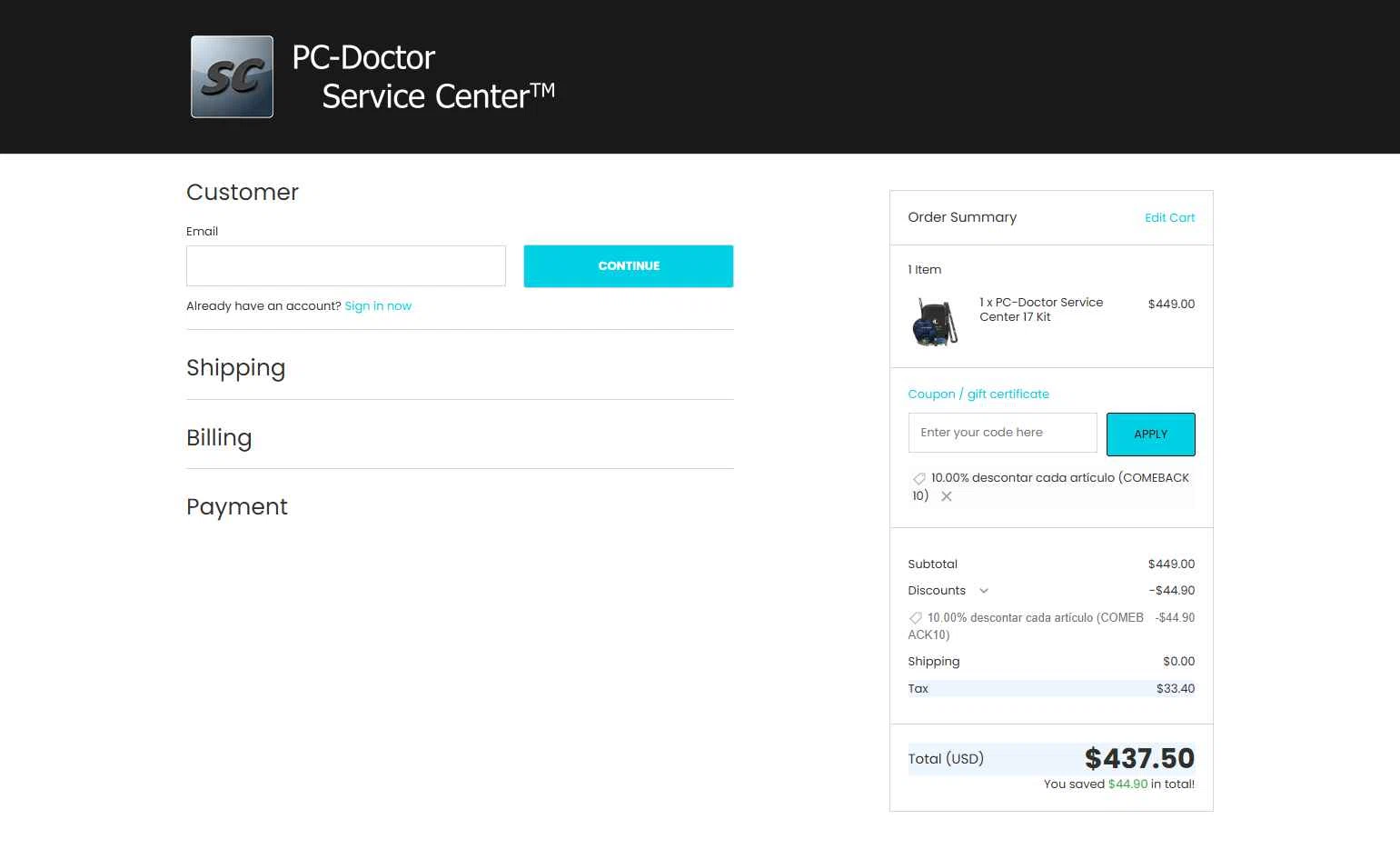Focus the coupon code input field

click(x=1002, y=433)
